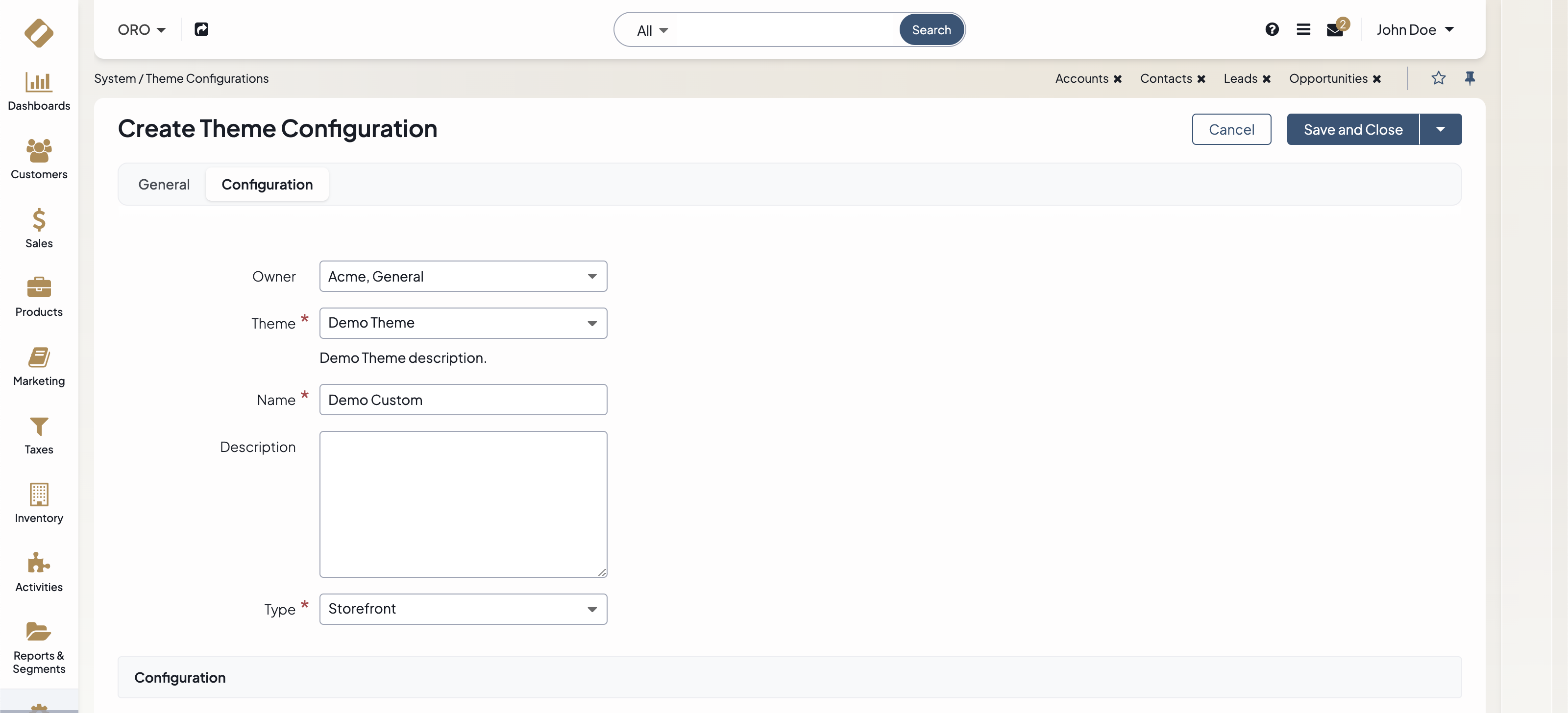The image size is (1568, 713).
Task: Mark page as favorite star
Action: click(x=1438, y=78)
